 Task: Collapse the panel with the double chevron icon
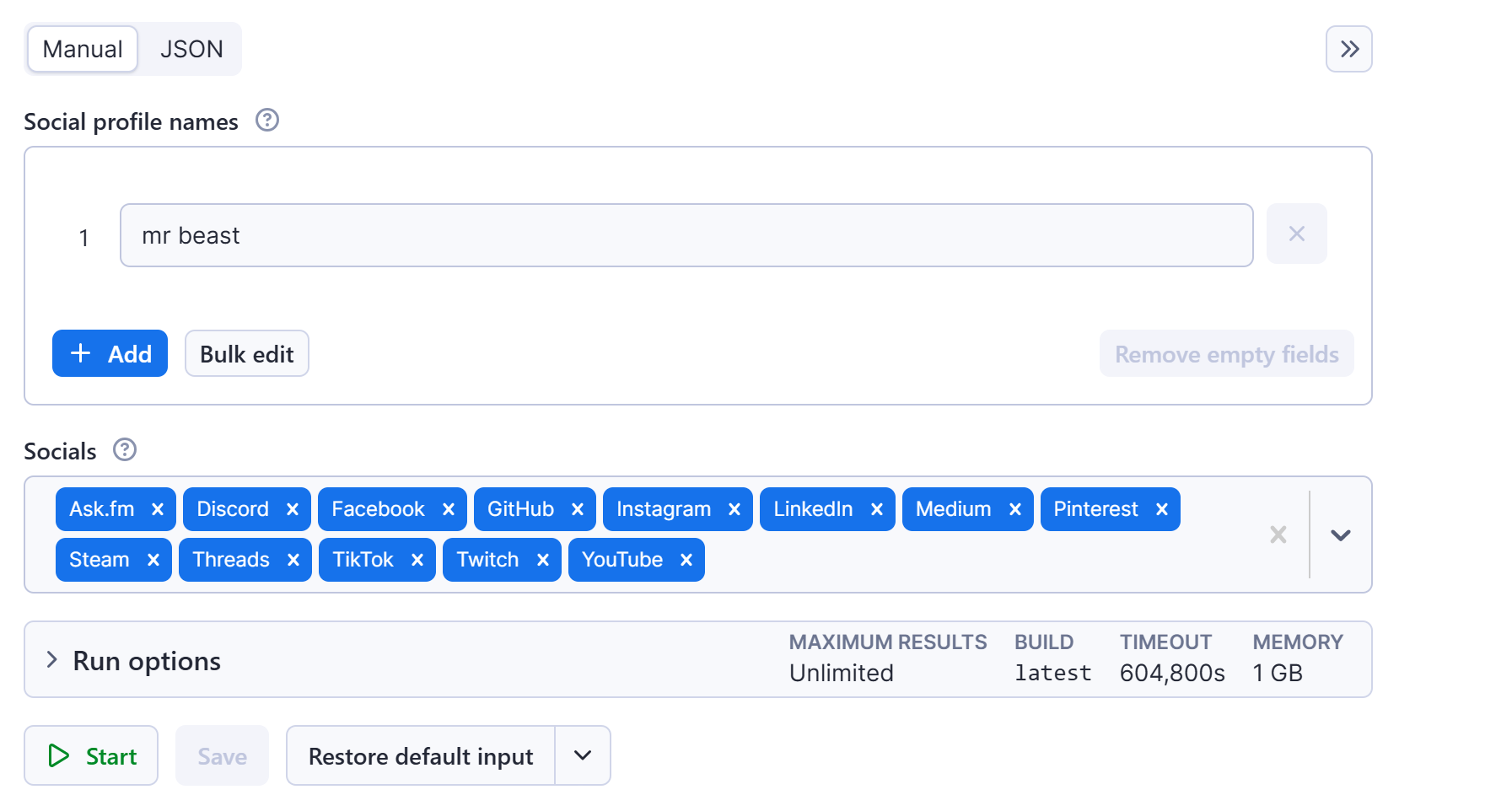coord(1348,49)
